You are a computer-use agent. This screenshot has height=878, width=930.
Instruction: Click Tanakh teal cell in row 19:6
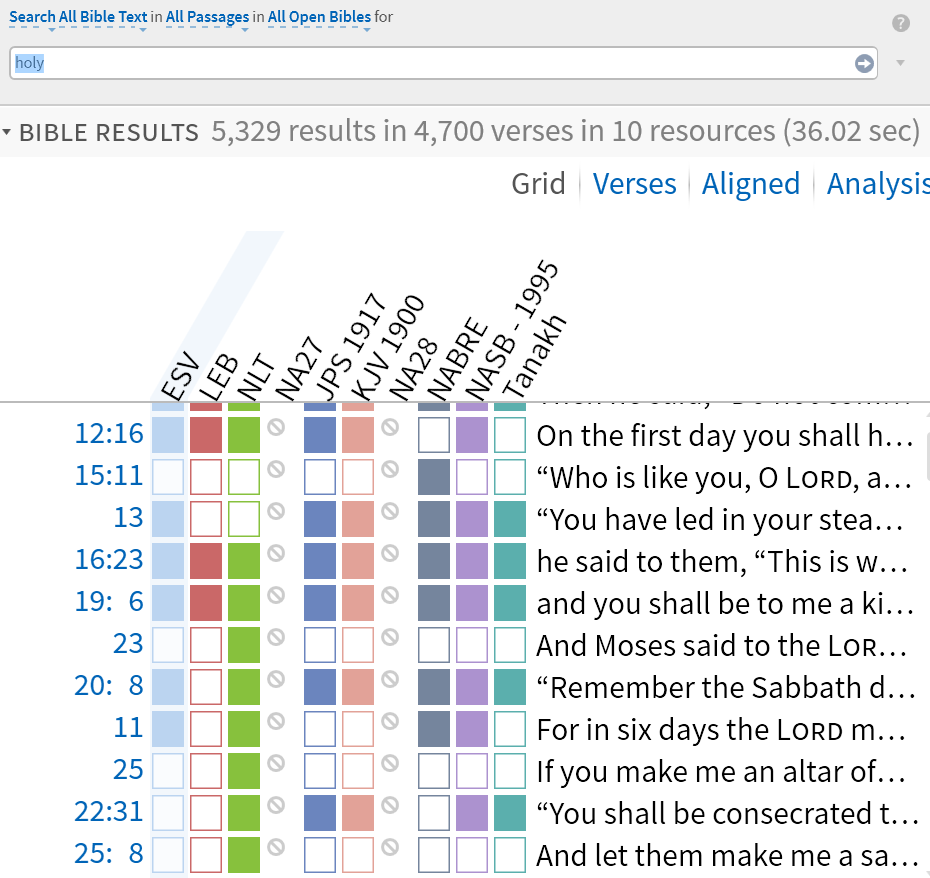(509, 603)
